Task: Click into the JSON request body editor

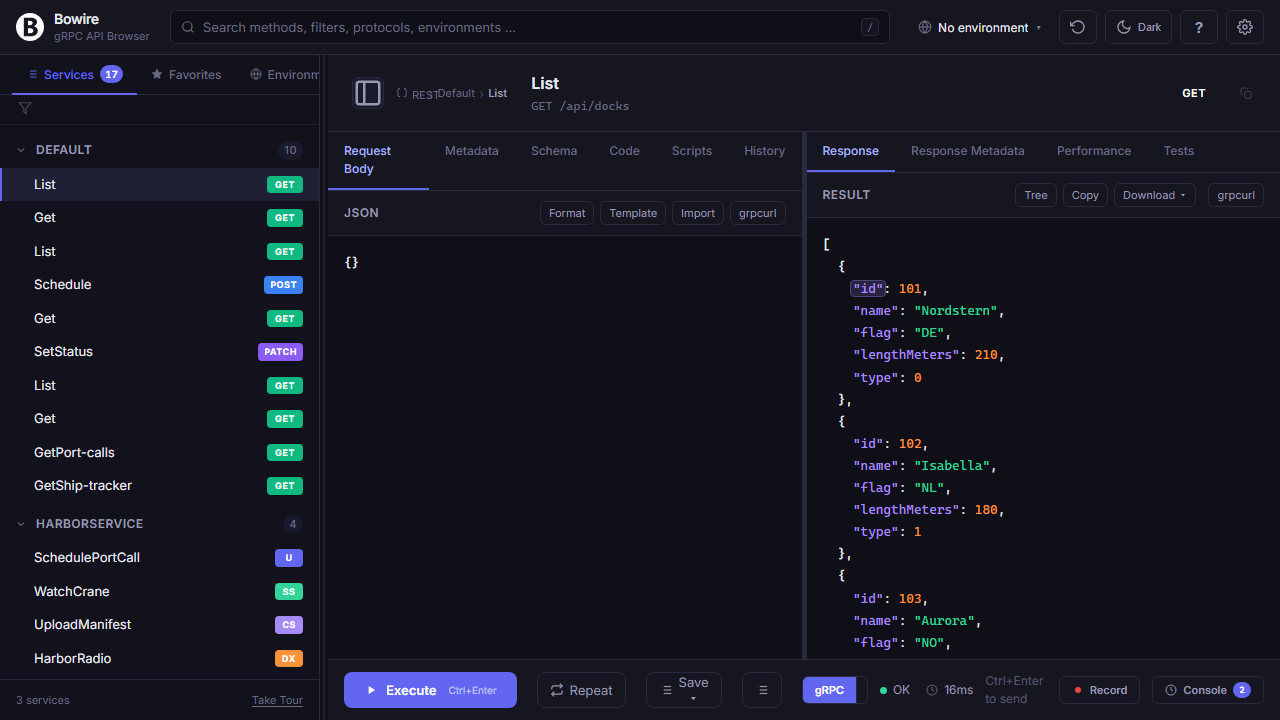Action: pyautogui.click(x=565, y=445)
